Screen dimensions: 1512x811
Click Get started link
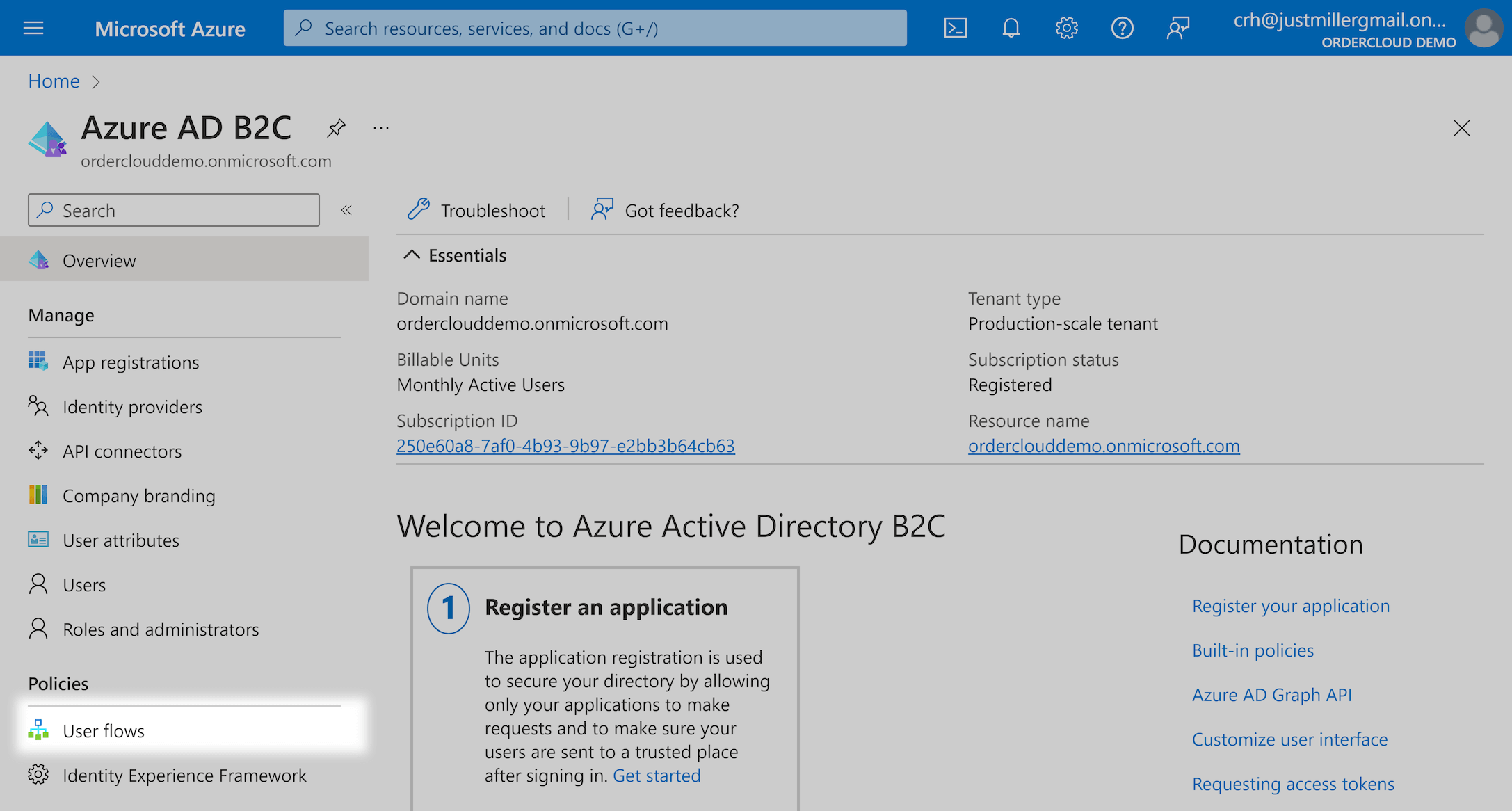657,775
